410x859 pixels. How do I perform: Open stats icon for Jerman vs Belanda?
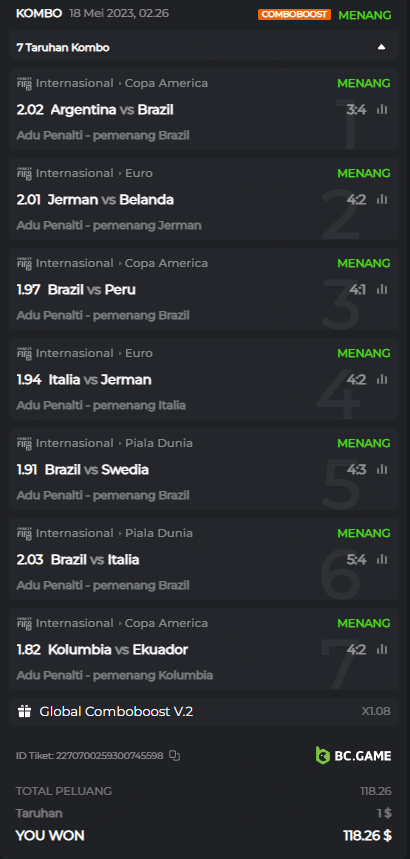pos(382,199)
